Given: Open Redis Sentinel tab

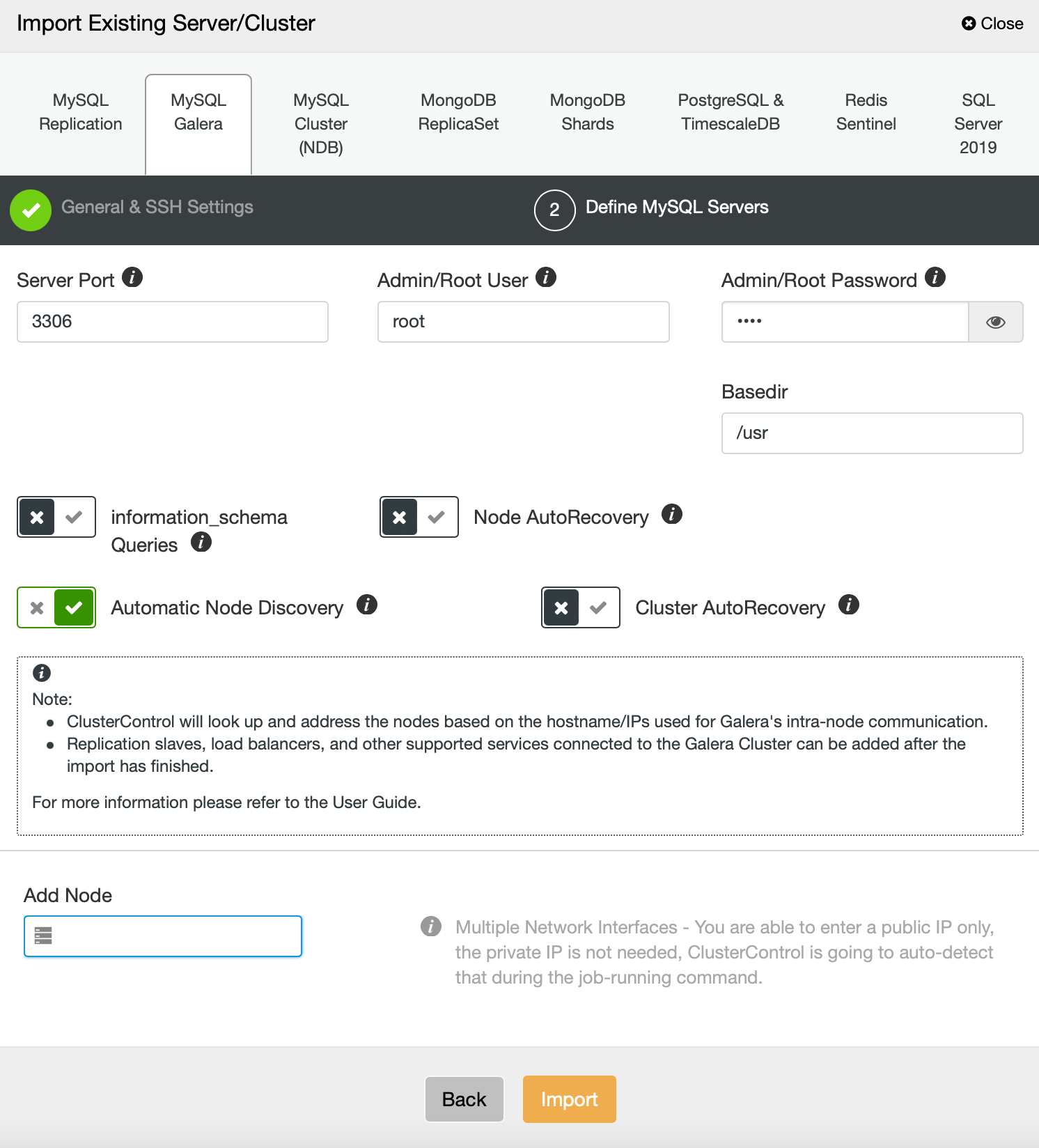Looking at the screenshot, I should tap(866, 112).
